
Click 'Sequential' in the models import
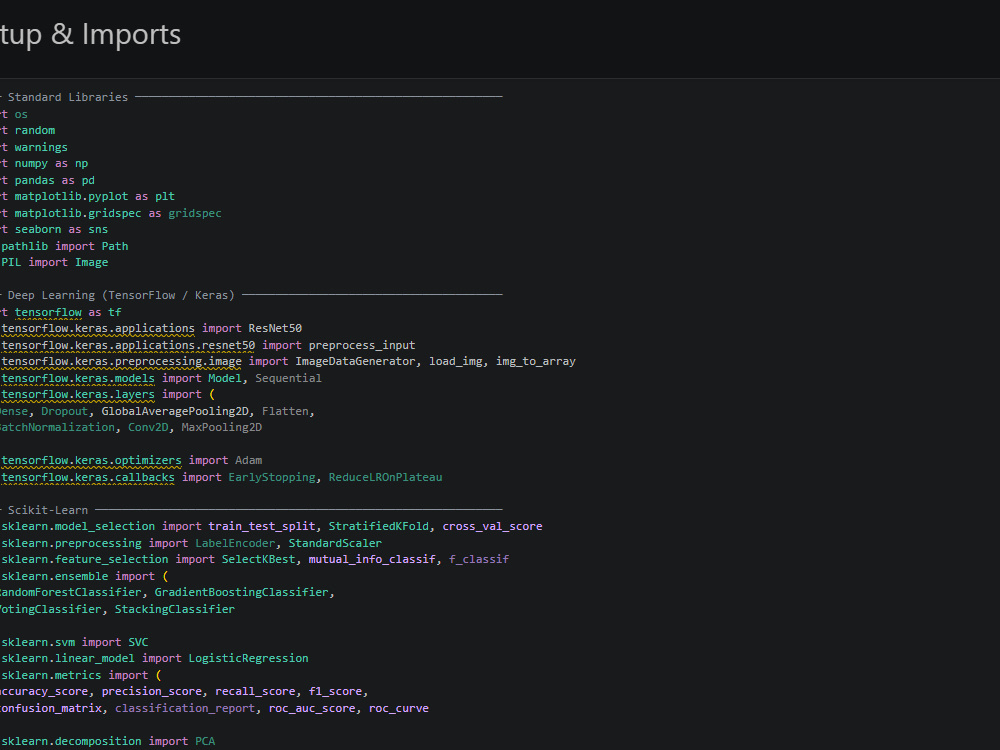pyautogui.click(x=288, y=378)
